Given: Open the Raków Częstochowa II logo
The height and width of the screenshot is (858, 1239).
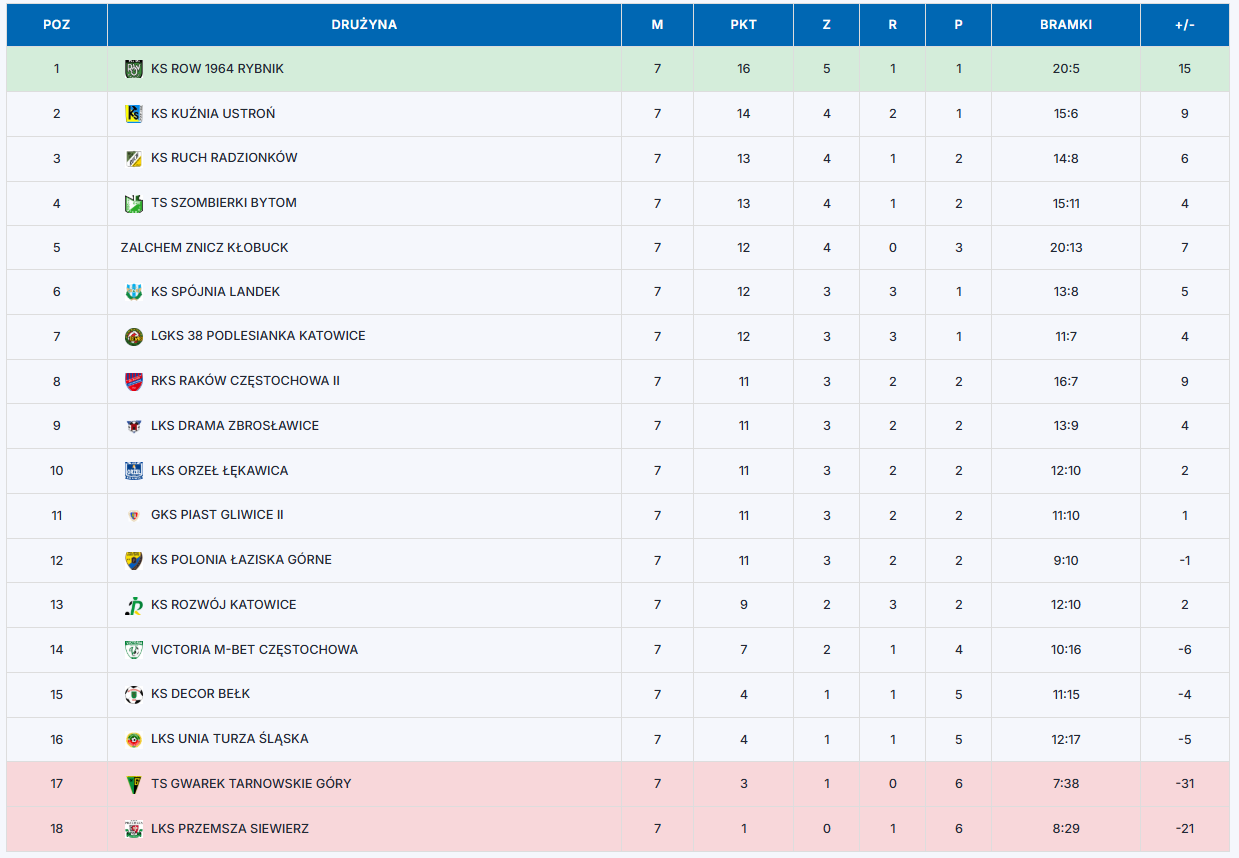Looking at the screenshot, I should pos(133,381).
